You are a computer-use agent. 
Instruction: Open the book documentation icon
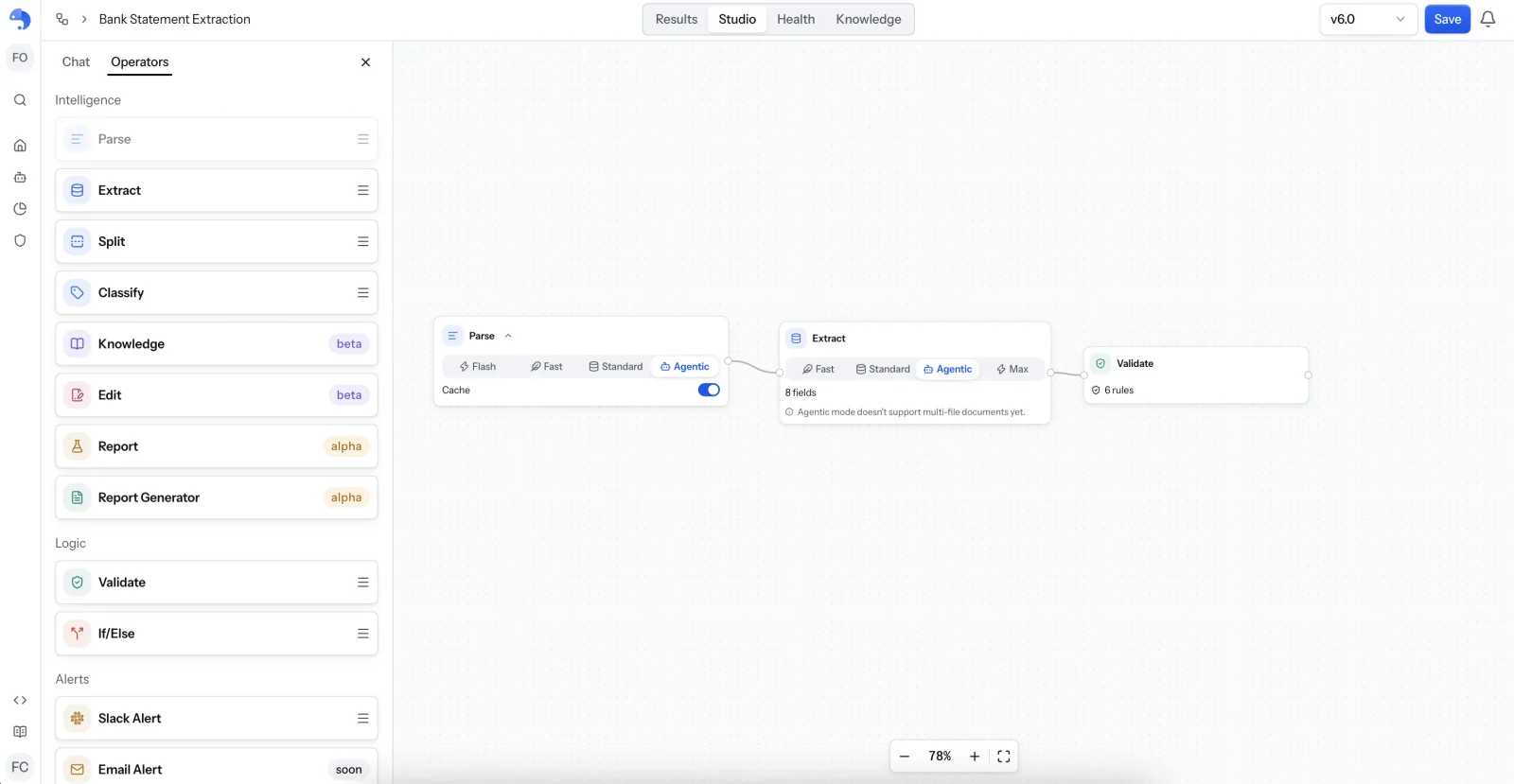pos(20,732)
